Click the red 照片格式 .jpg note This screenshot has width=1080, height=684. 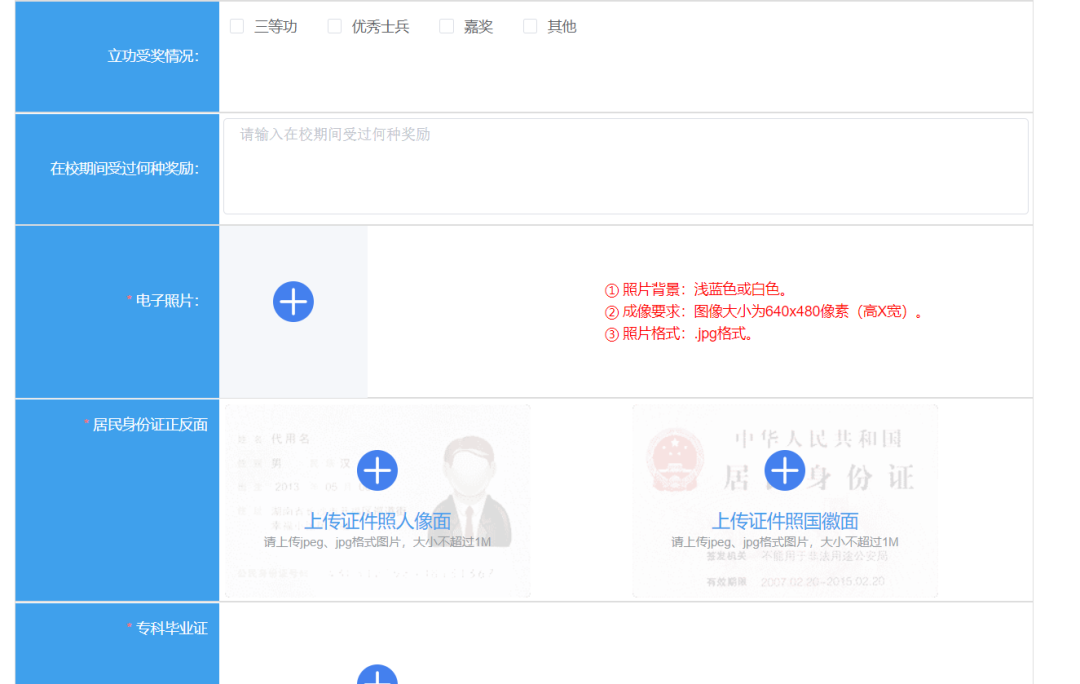[x=679, y=334]
